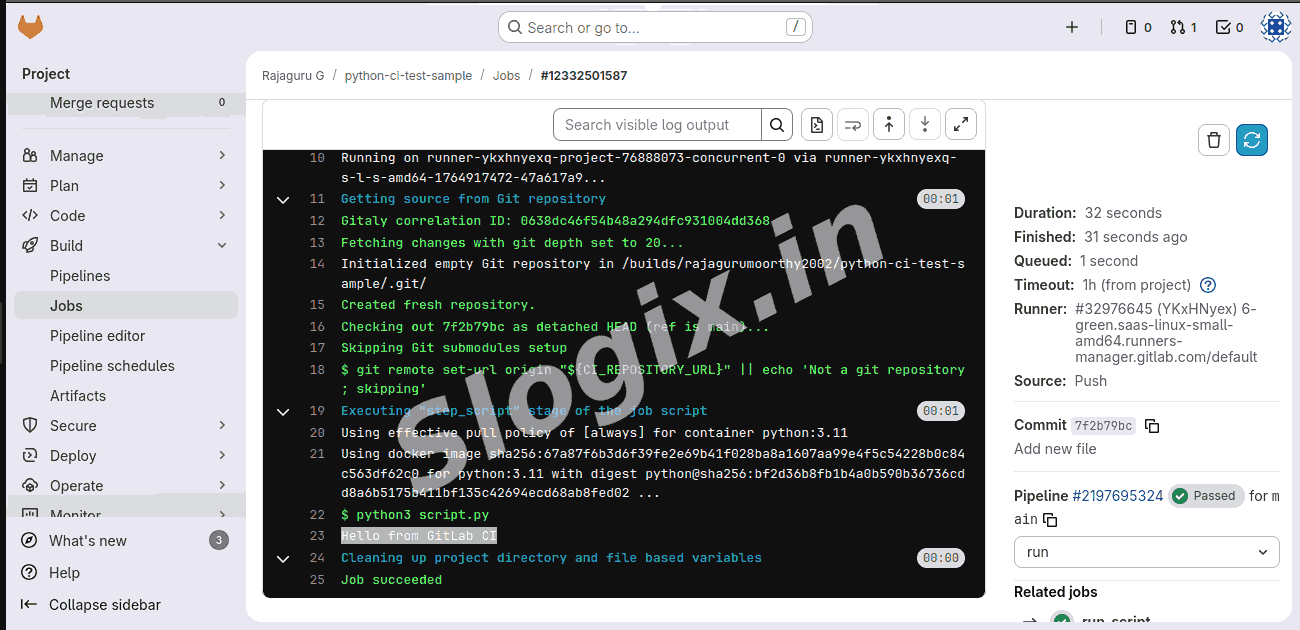This screenshot has width=1300, height=630.
Task: Go to Pipeline editor in sidebar
Action: point(97,336)
